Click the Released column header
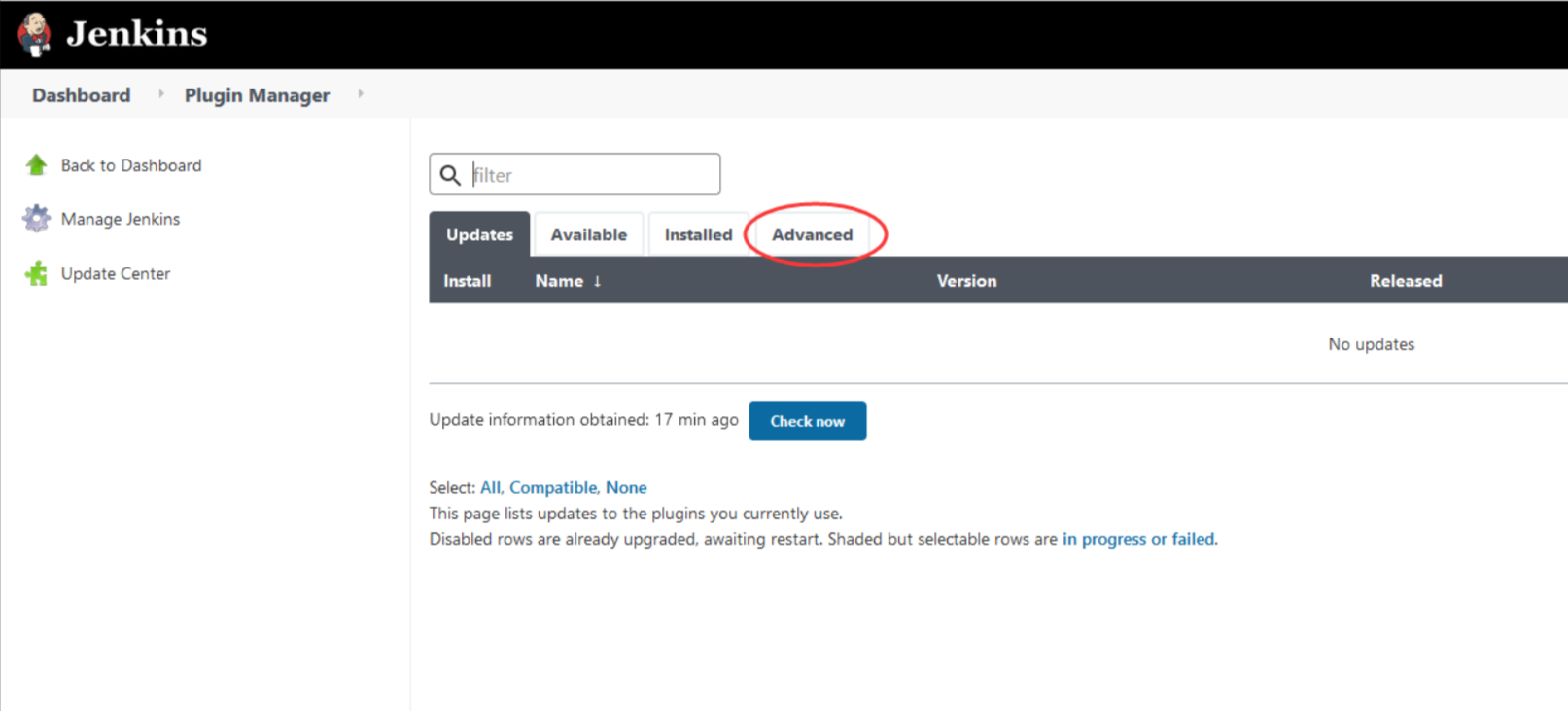 pyautogui.click(x=1406, y=281)
